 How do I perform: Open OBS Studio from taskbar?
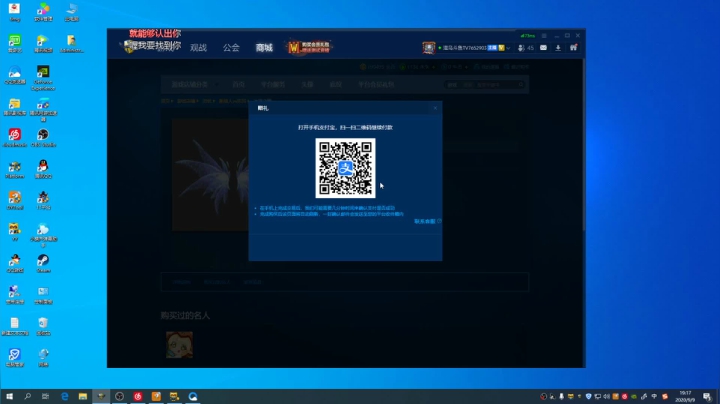tap(119, 396)
